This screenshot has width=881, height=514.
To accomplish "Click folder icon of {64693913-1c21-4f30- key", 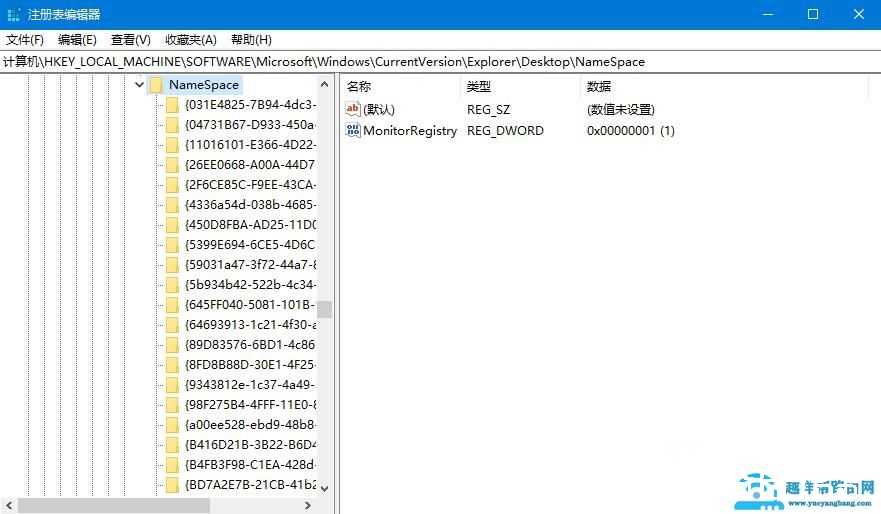I will pos(172,325).
